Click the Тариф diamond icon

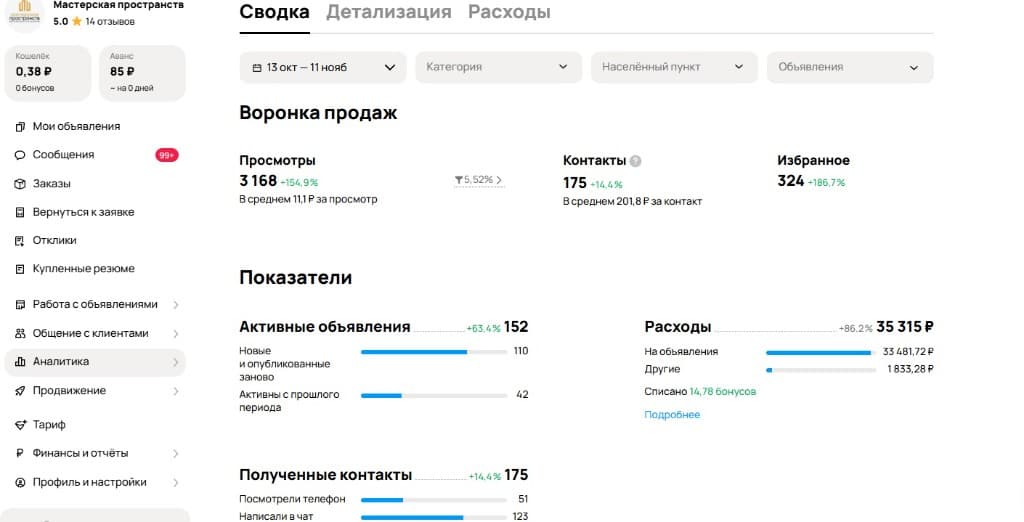point(20,425)
